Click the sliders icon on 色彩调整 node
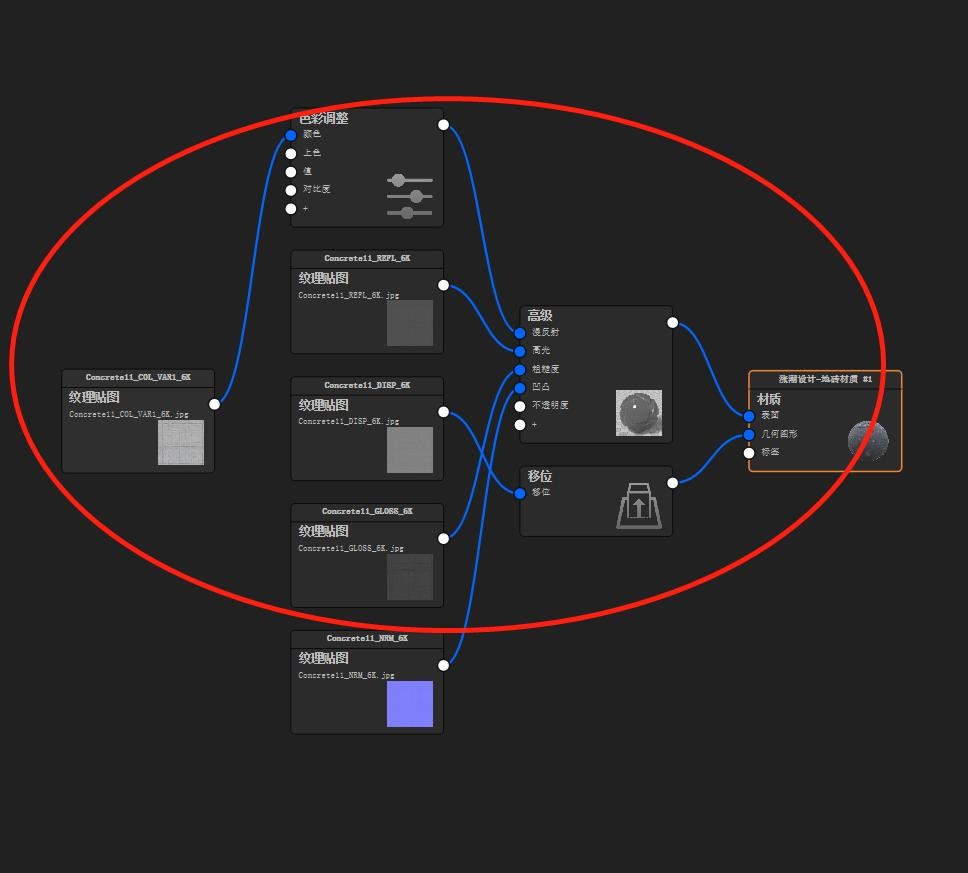Screen dimensions: 968x873 tap(409, 197)
